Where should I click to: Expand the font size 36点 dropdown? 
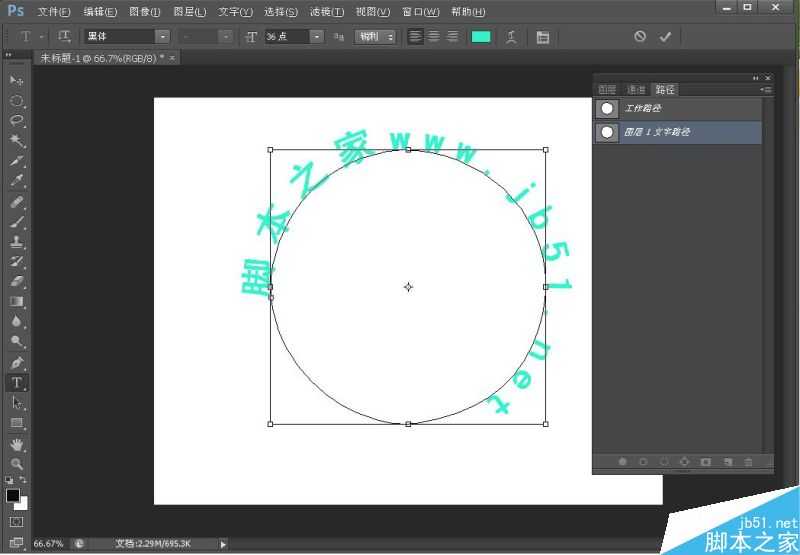coord(317,36)
